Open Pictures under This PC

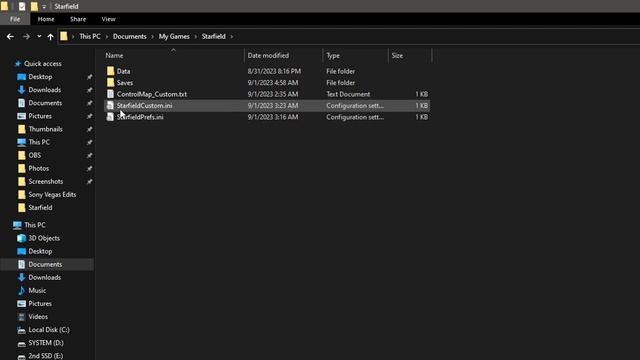[x=40, y=303]
